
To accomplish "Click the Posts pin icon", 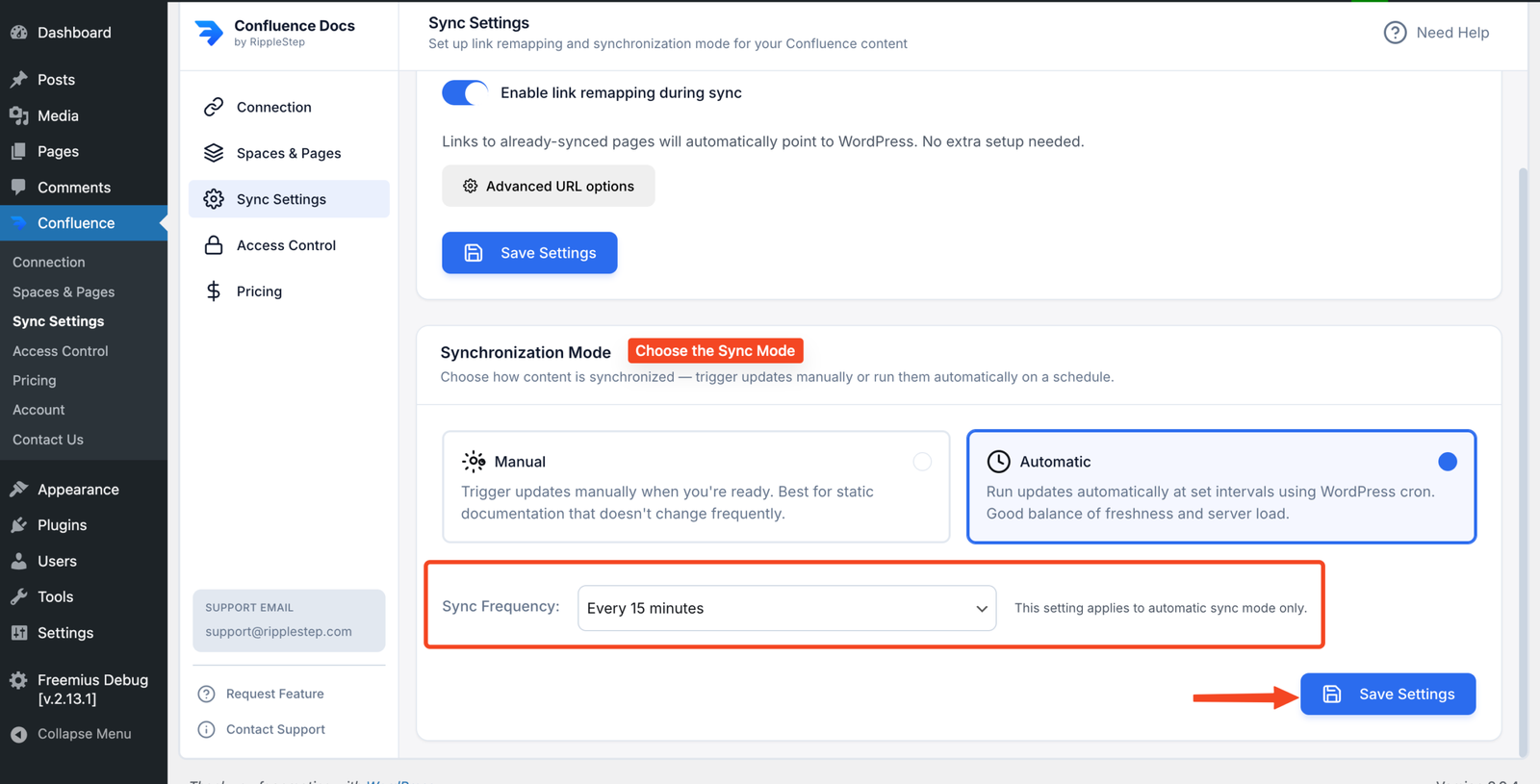I will pyautogui.click(x=18, y=80).
